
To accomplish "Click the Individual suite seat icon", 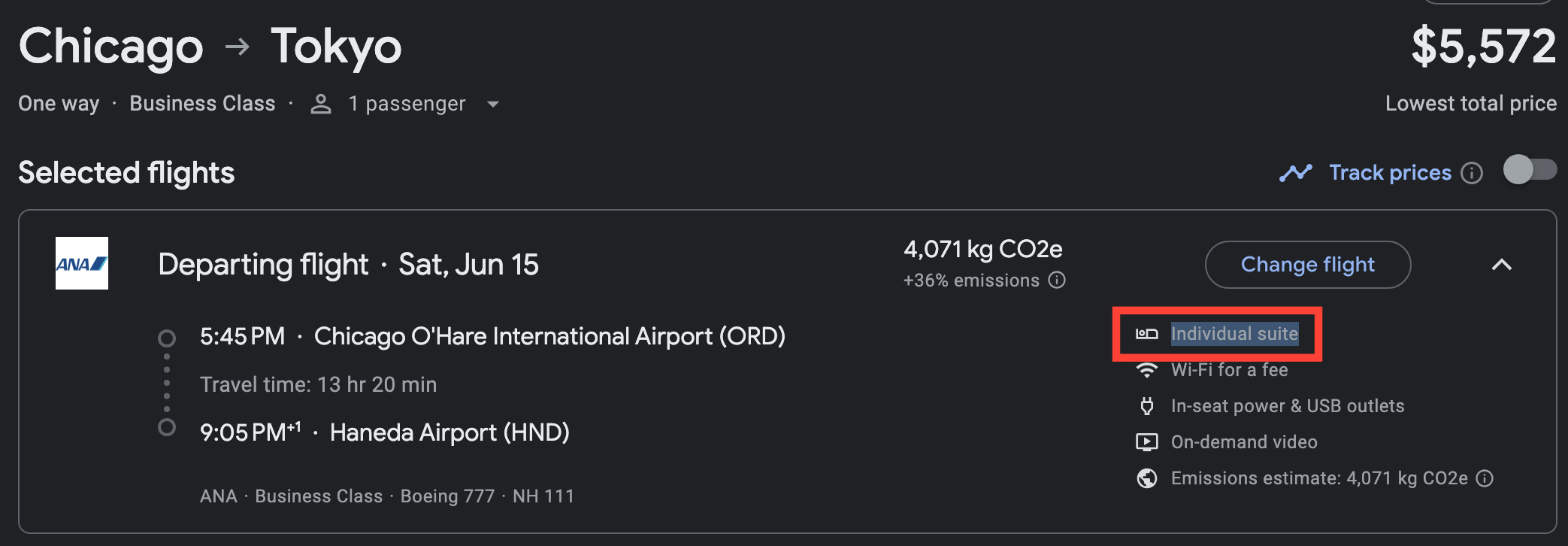I will [1146, 334].
